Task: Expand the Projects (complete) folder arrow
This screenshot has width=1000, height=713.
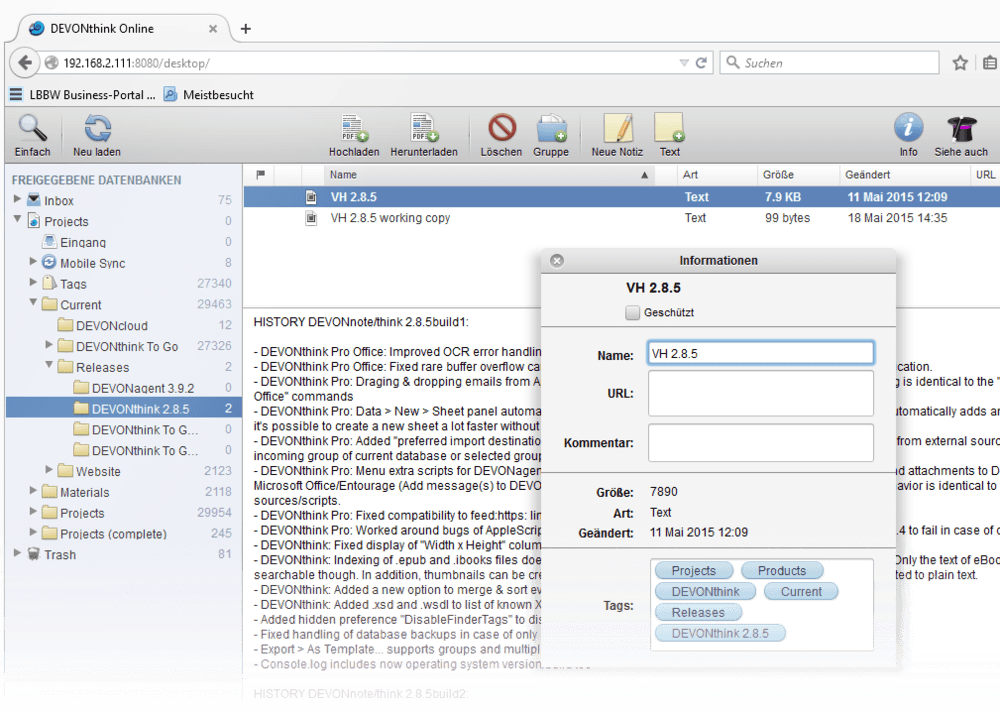Action: [x=33, y=532]
